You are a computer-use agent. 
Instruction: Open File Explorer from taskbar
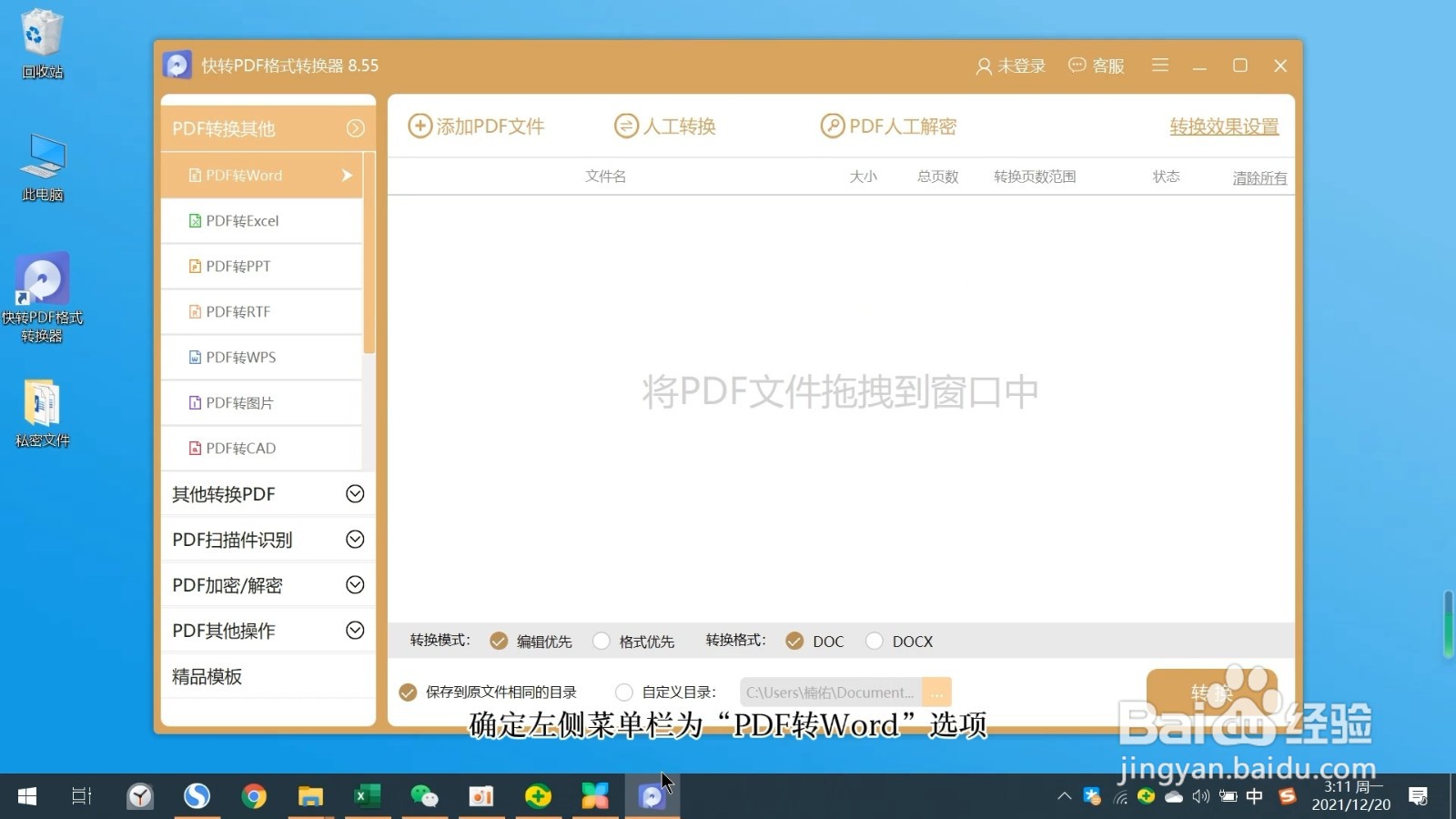[x=310, y=797]
